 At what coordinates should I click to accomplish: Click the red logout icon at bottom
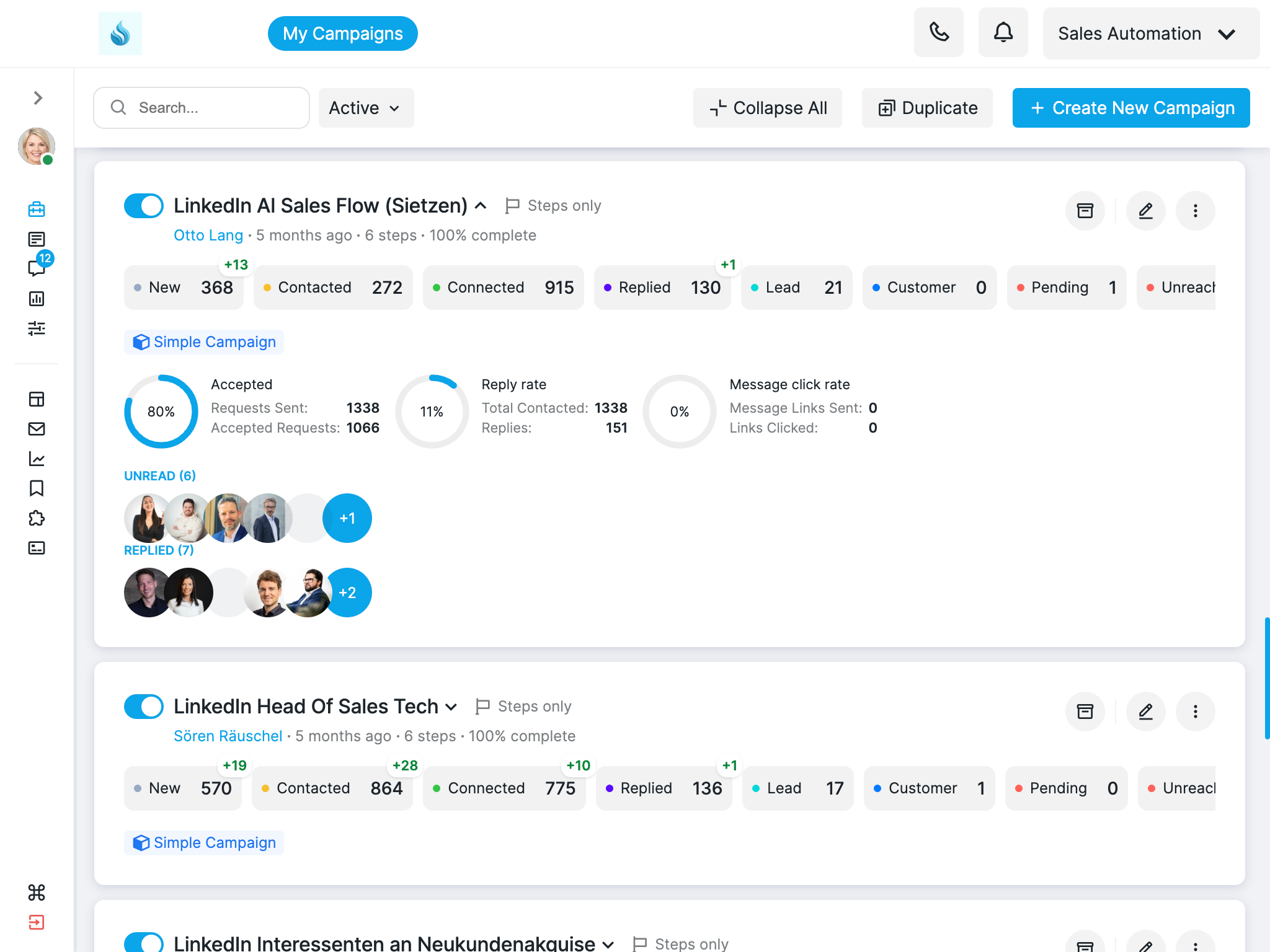[37, 923]
